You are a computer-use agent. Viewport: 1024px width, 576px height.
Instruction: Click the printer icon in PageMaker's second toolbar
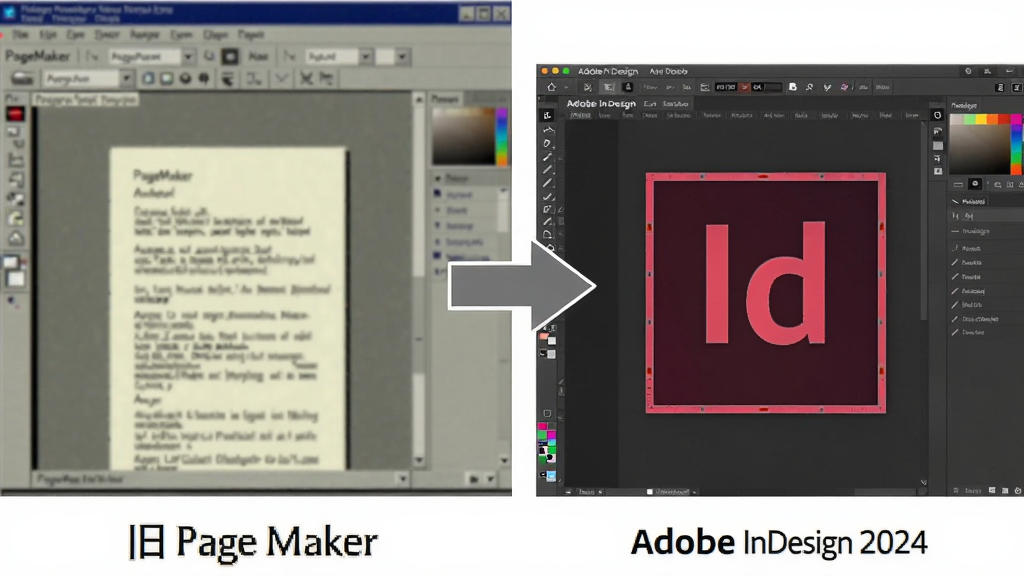pyautogui.click(x=22, y=79)
